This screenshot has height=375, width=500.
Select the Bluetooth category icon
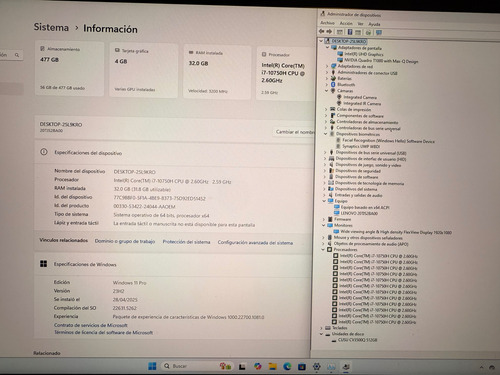[x=333, y=84]
